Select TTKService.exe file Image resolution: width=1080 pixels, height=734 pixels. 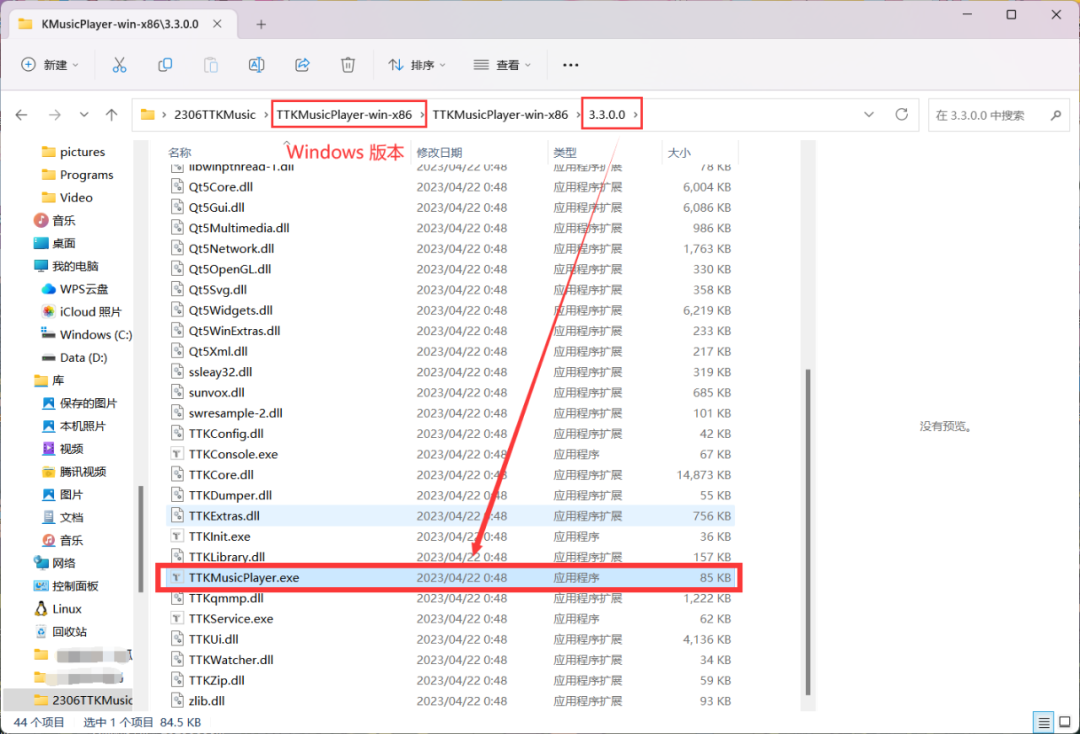point(450,619)
